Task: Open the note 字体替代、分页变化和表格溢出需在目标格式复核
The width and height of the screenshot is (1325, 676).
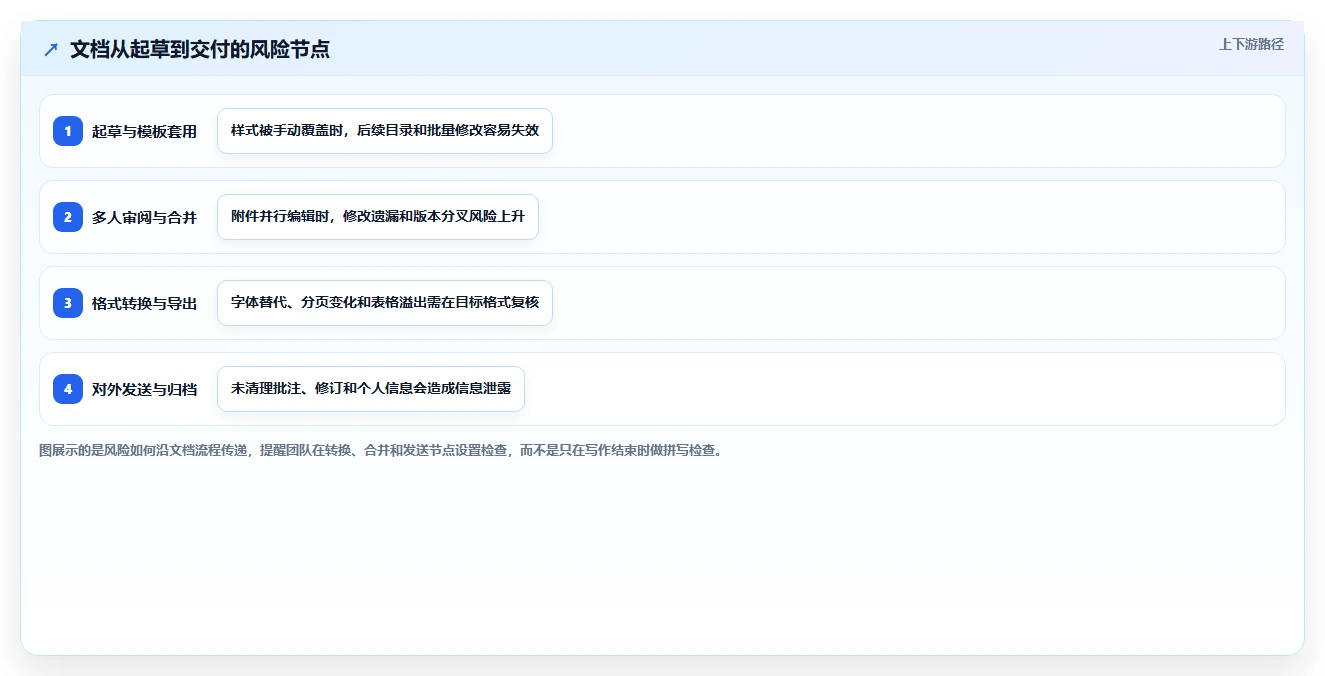Action: point(385,303)
